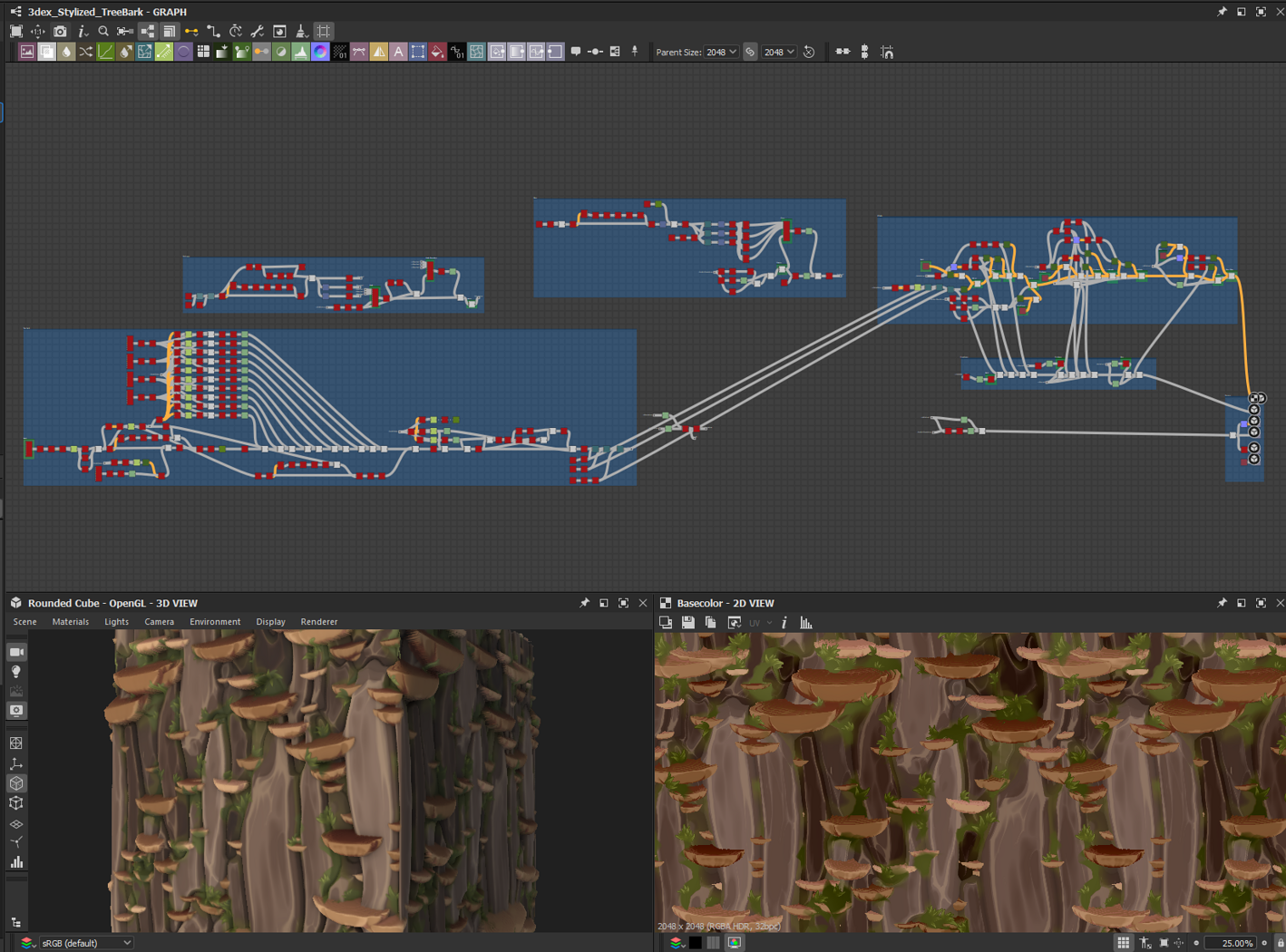Open the Parent Size width dropdown
1286x952 pixels.
point(722,52)
